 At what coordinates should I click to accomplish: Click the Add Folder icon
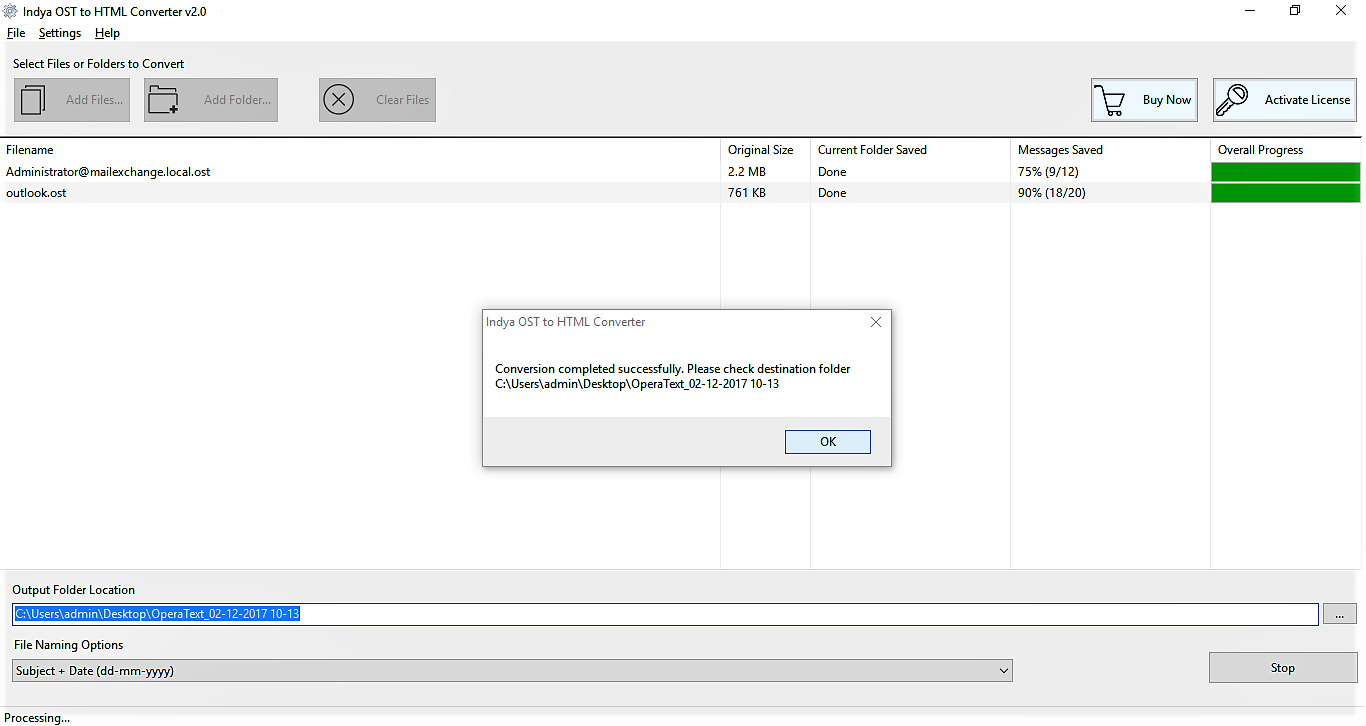(163, 100)
